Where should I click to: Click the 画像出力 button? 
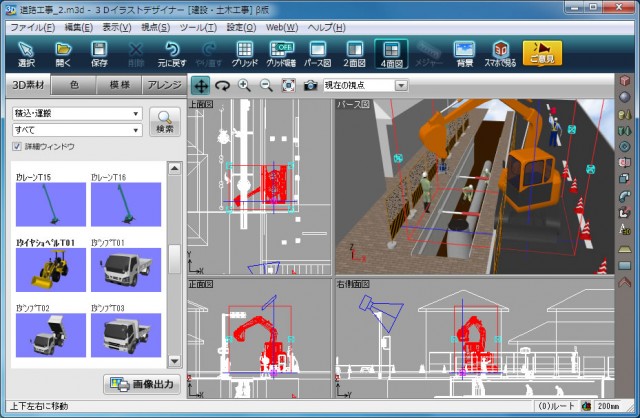(141, 384)
